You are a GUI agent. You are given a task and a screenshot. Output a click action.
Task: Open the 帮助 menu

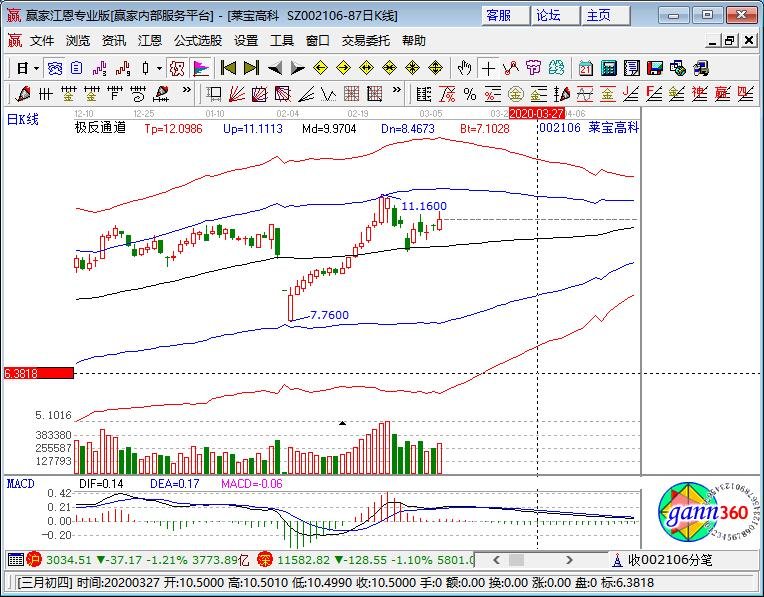point(414,41)
